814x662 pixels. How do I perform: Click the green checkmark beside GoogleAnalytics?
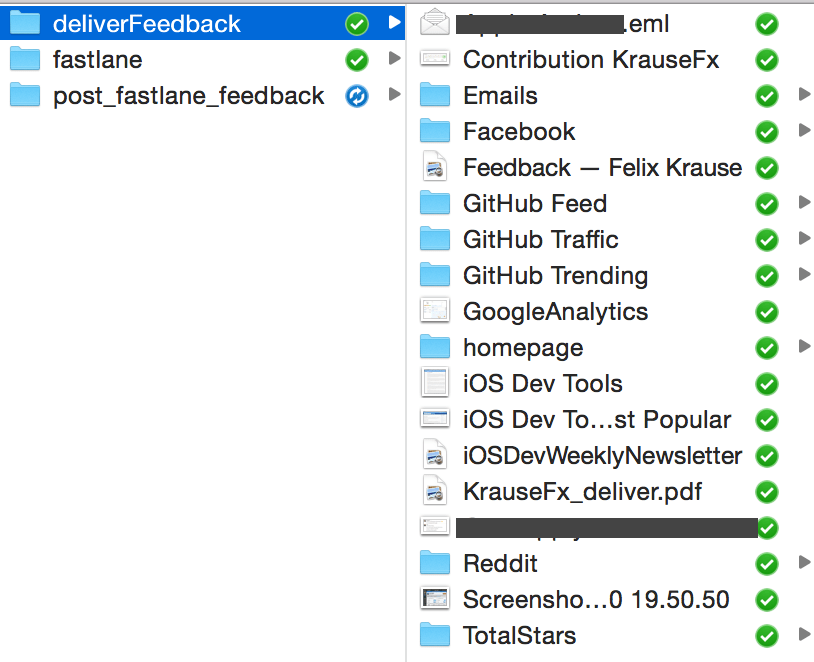point(767,312)
